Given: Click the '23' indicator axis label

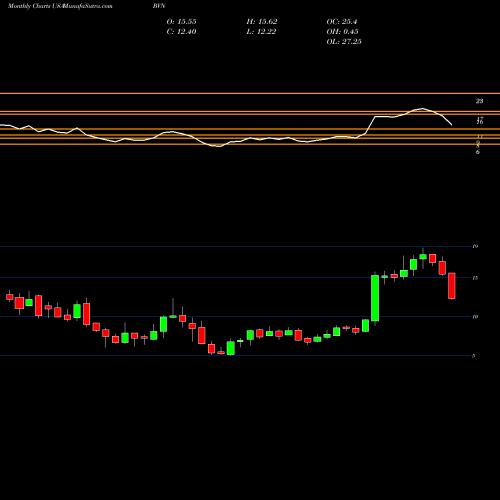Looking at the screenshot, I should coord(479,101).
